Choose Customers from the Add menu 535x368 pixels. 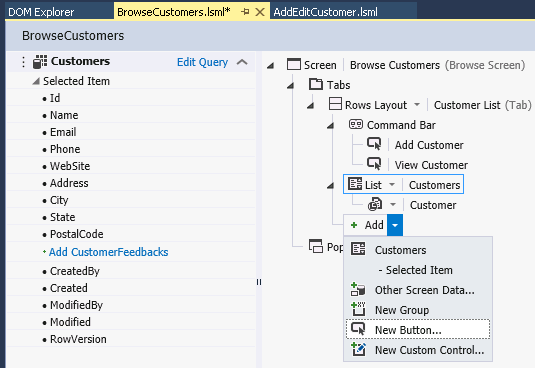tap(418, 250)
